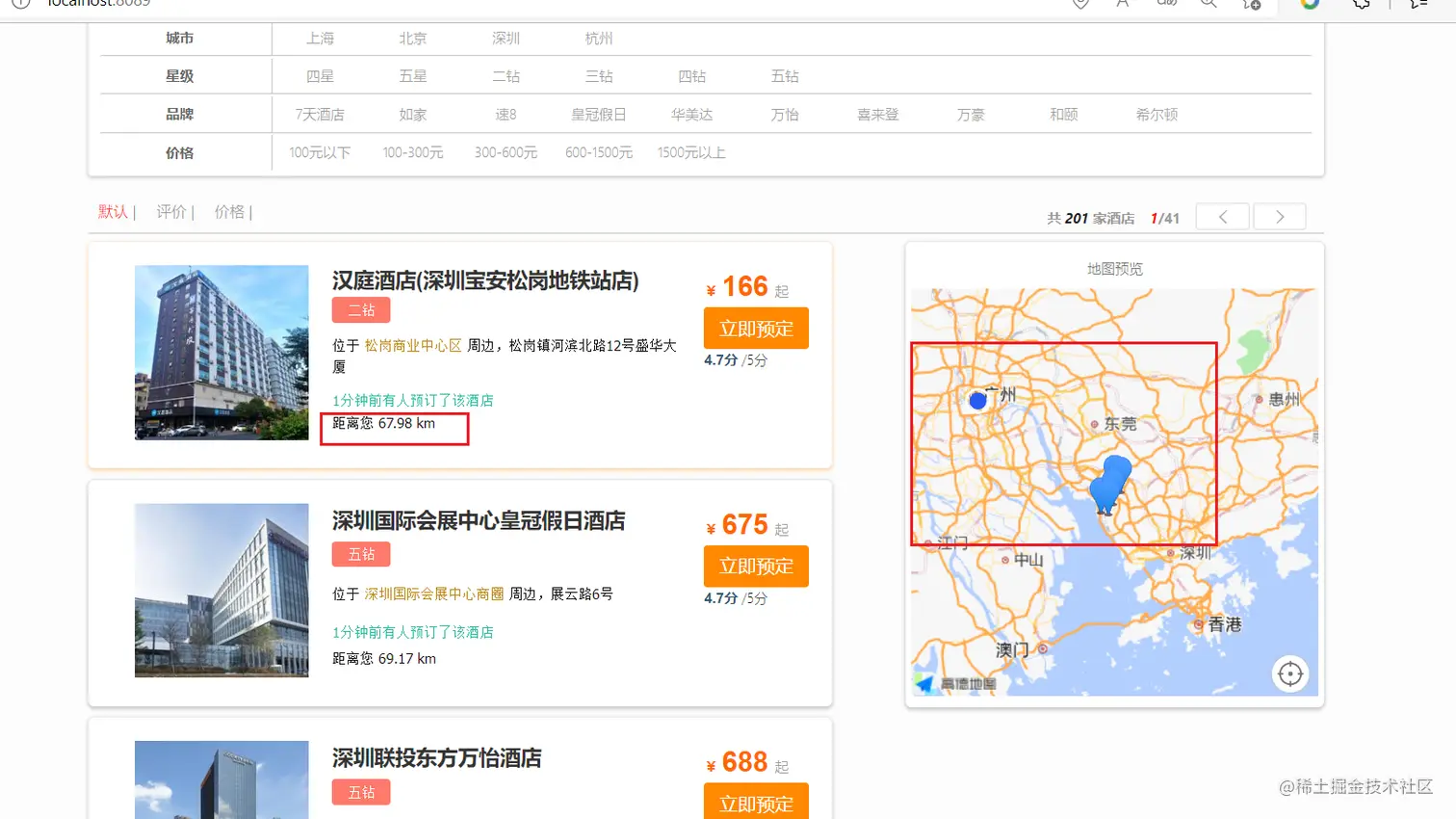Choose brand 万豪

tap(971, 115)
